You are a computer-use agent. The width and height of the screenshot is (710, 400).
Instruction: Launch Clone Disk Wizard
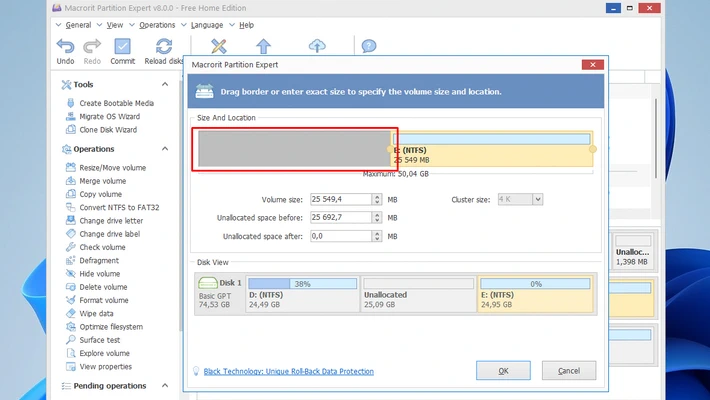[x=101, y=130]
